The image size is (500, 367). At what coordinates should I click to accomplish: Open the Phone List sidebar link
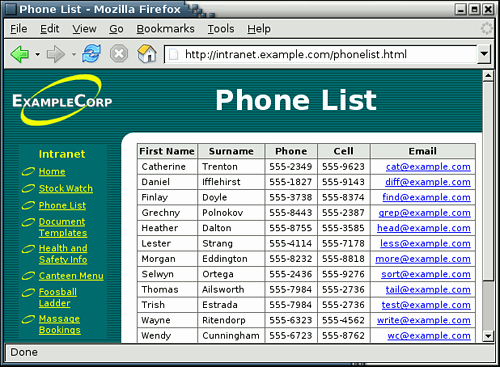point(62,205)
